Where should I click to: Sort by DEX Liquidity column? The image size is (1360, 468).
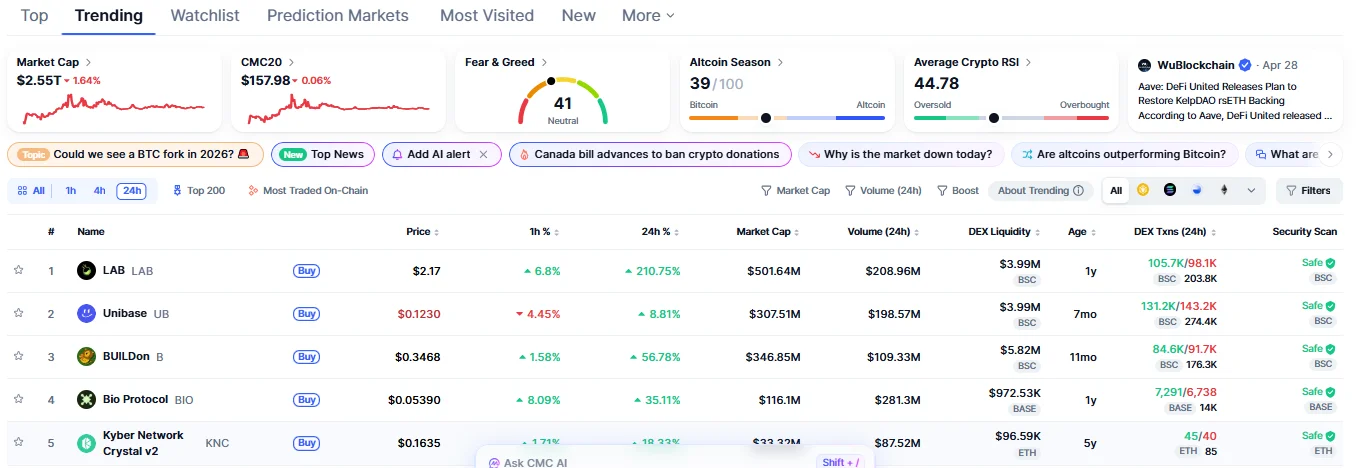pyautogui.click(x=1005, y=231)
